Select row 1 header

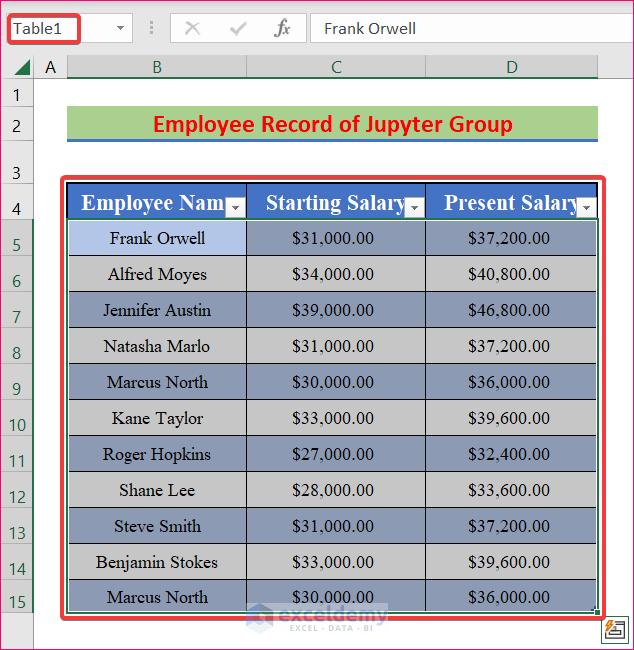coord(17,95)
